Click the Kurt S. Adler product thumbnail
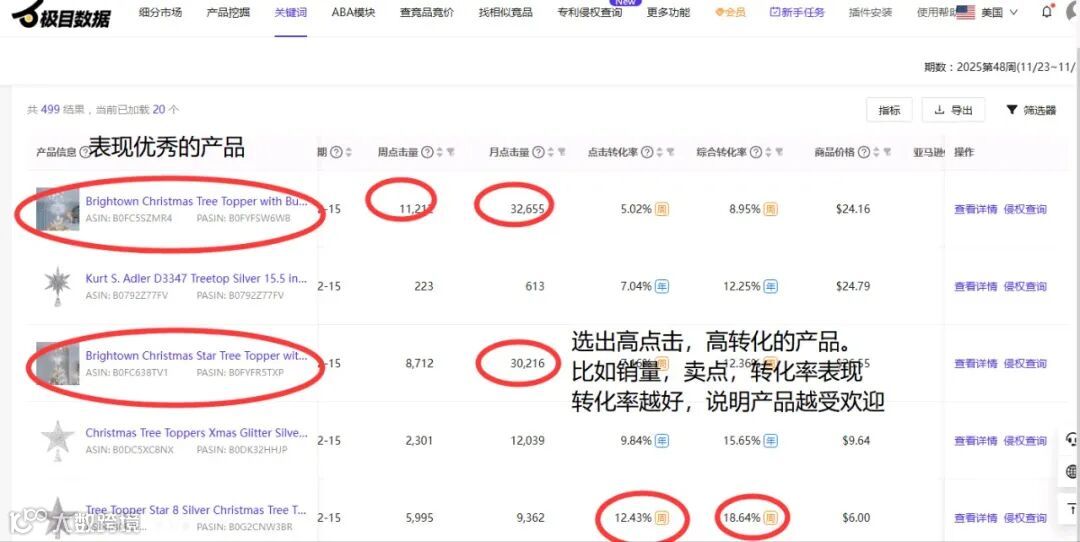The width and height of the screenshot is (1080, 542). (x=57, y=286)
